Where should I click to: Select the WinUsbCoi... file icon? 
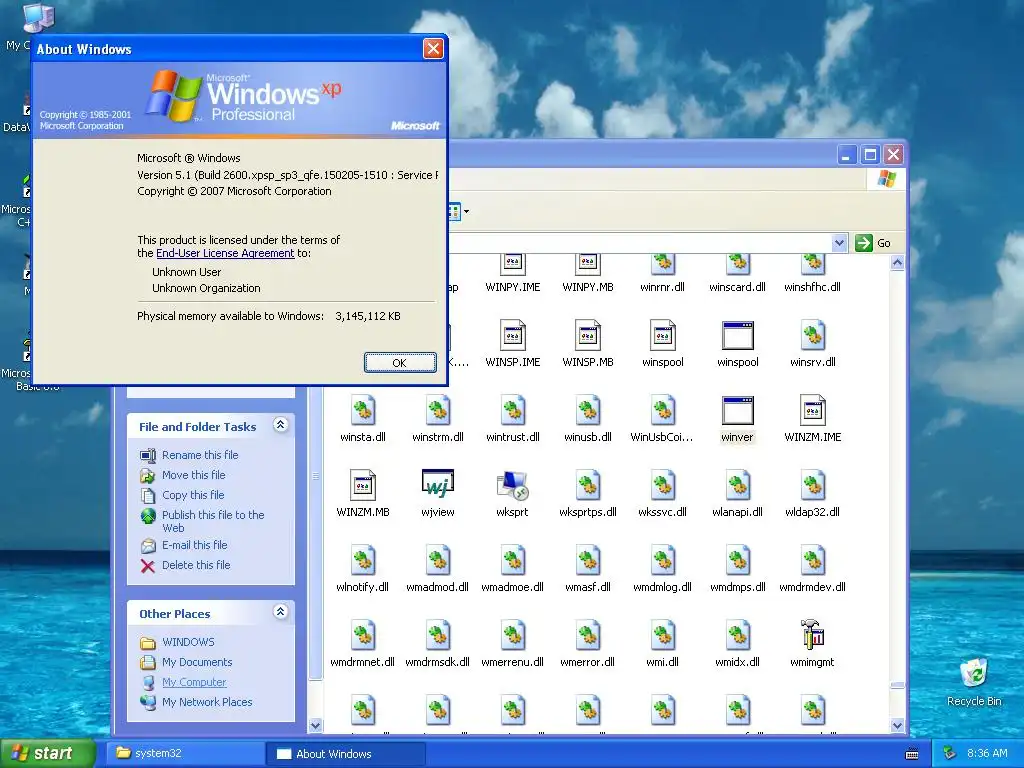(x=663, y=411)
